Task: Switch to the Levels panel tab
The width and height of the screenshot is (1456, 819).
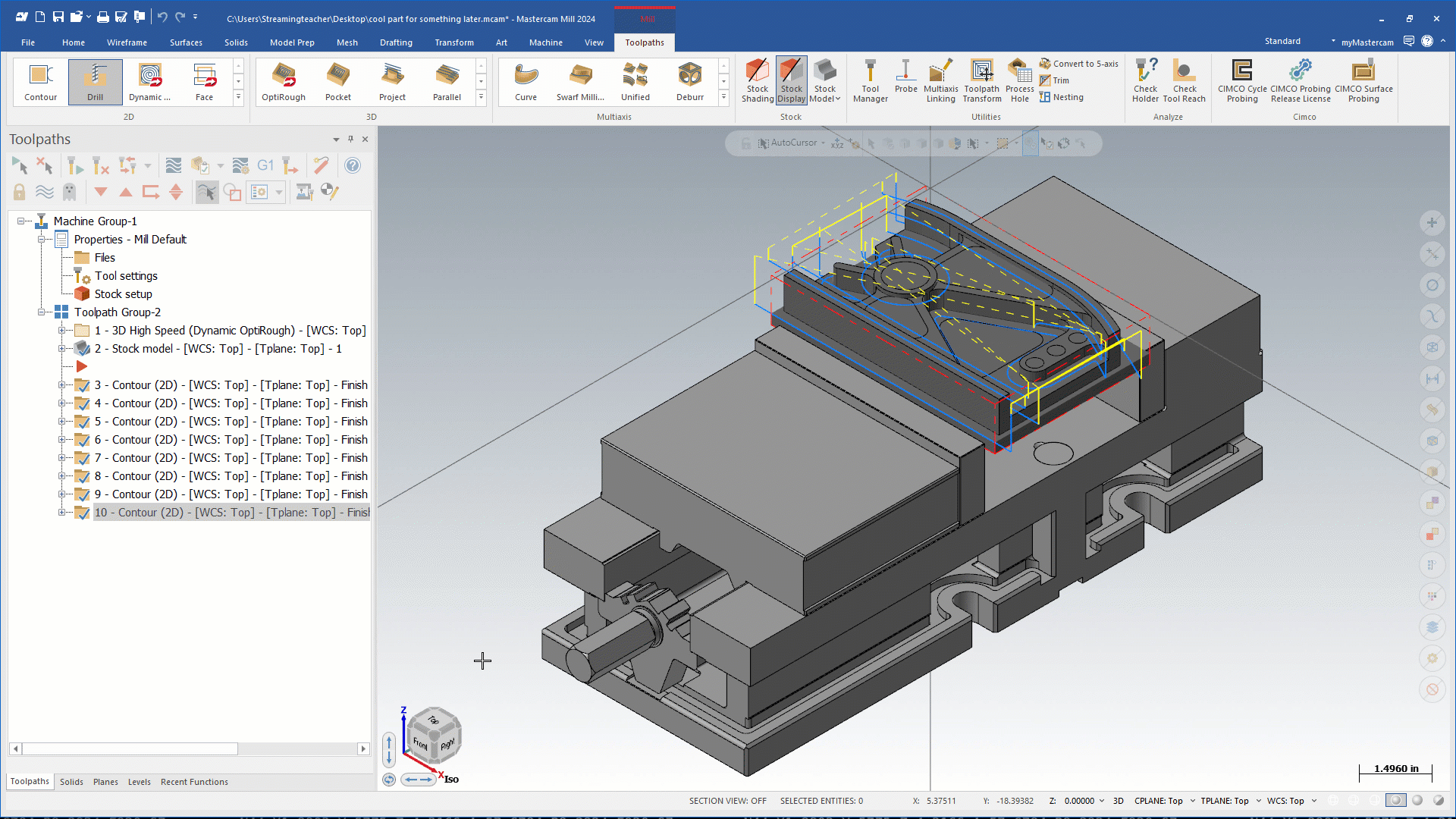Action: coord(139,782)
